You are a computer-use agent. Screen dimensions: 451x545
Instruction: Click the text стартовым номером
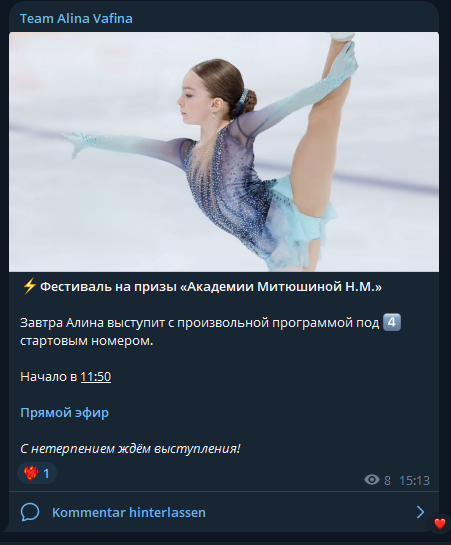[x=87, y=341]
